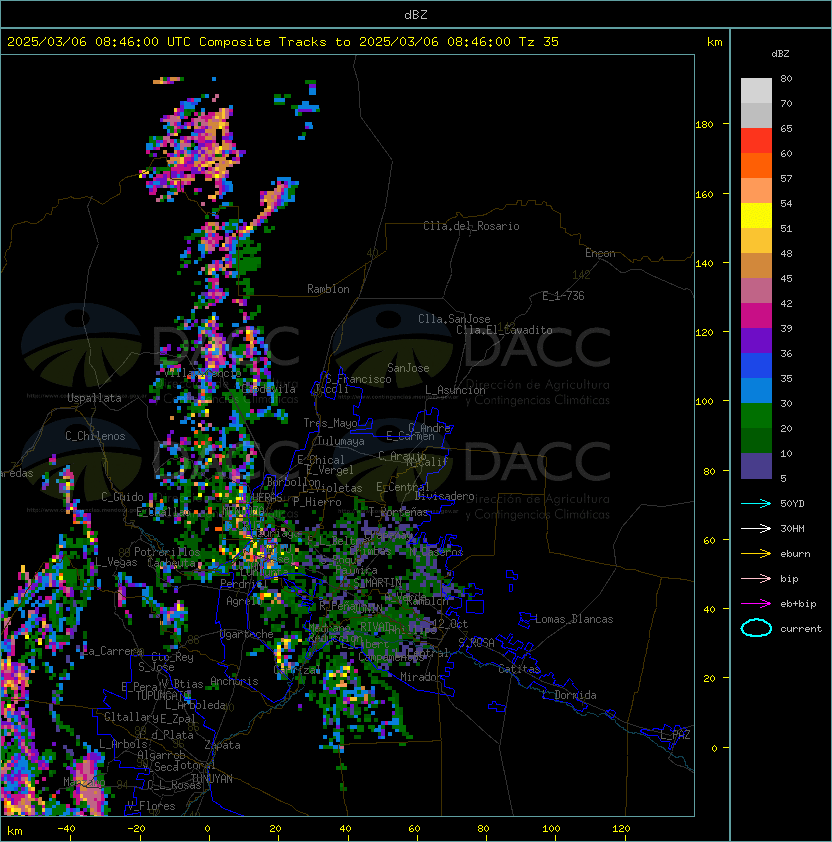Image resolution: width=832 pixels, height=842 pixels.
Task: Click the 'C_Guido' place label
Action: (122, 497)
